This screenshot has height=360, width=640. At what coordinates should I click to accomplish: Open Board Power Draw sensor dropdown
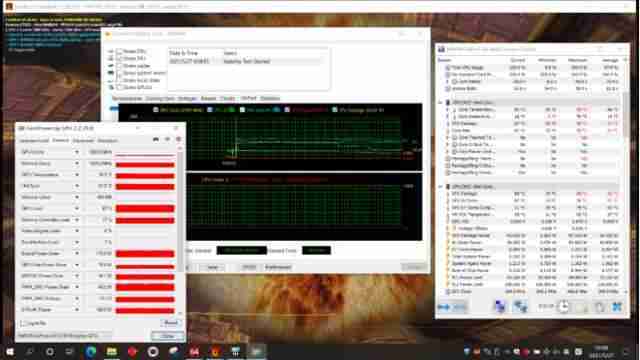click(77, 253)
